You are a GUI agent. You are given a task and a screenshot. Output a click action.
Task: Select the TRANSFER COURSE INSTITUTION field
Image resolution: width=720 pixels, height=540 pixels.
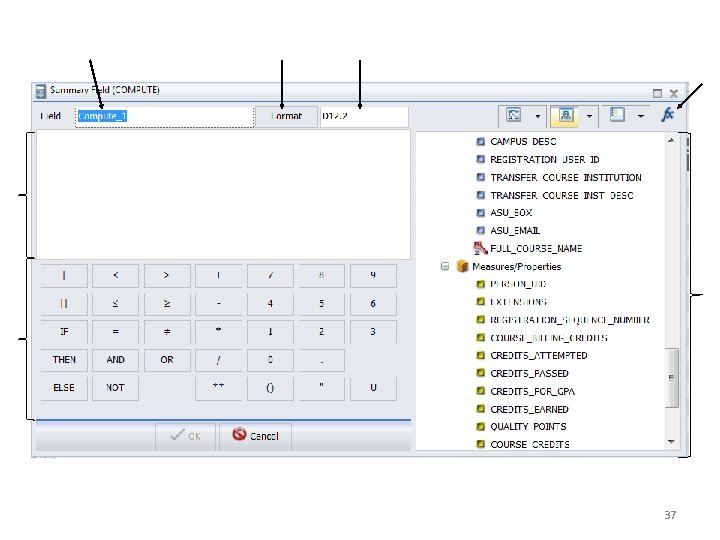(x=566, y=177)
